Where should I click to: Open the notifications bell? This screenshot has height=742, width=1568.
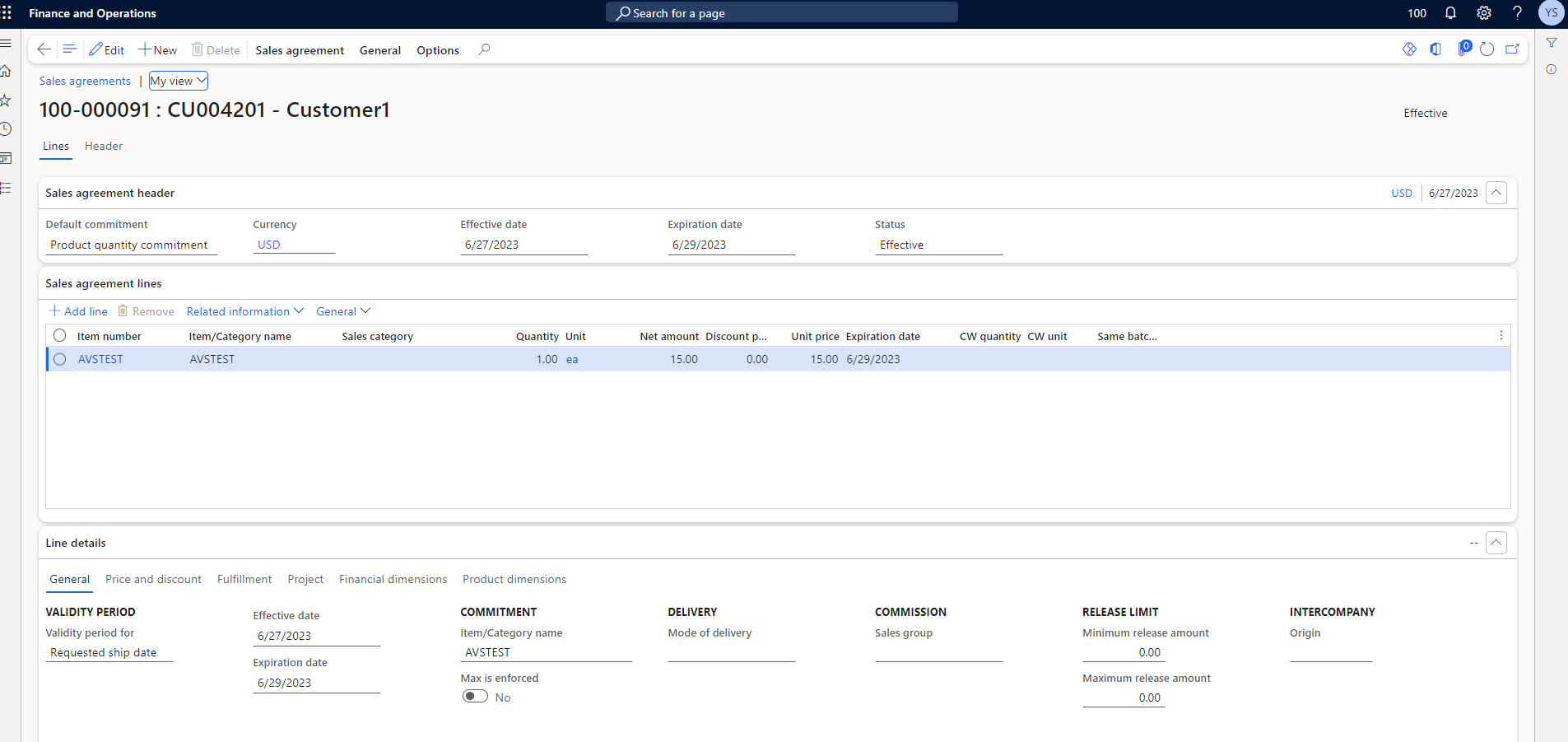(x=1449, y=13)
